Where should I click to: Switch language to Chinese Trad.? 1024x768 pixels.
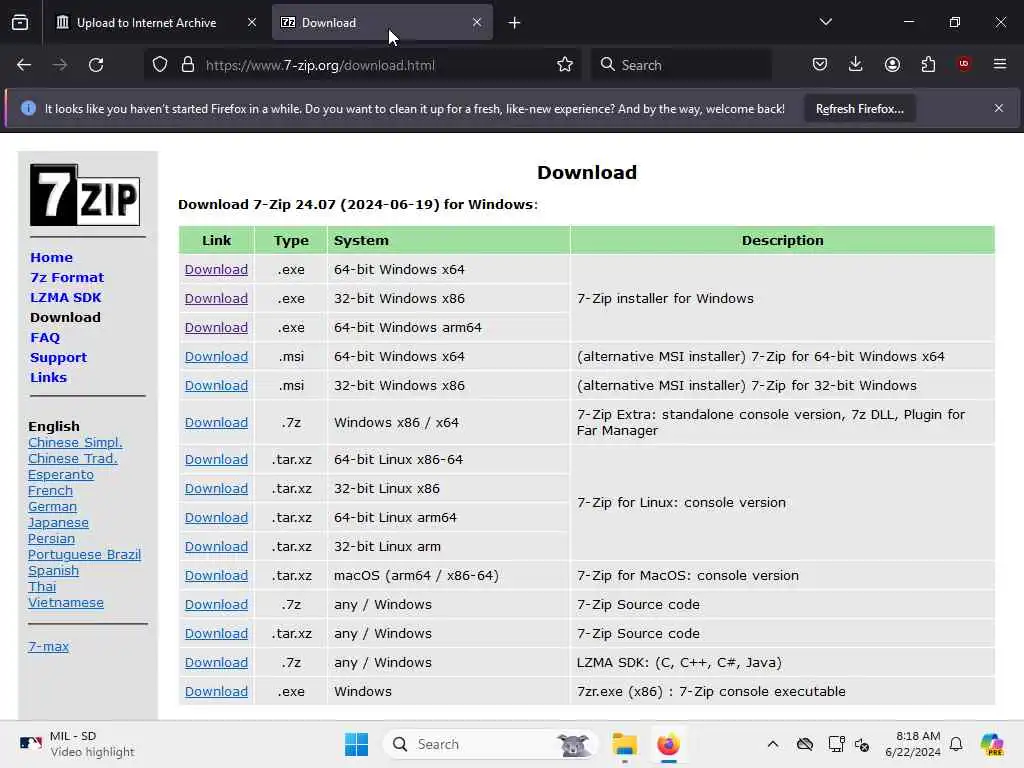(x=72, y=458)
